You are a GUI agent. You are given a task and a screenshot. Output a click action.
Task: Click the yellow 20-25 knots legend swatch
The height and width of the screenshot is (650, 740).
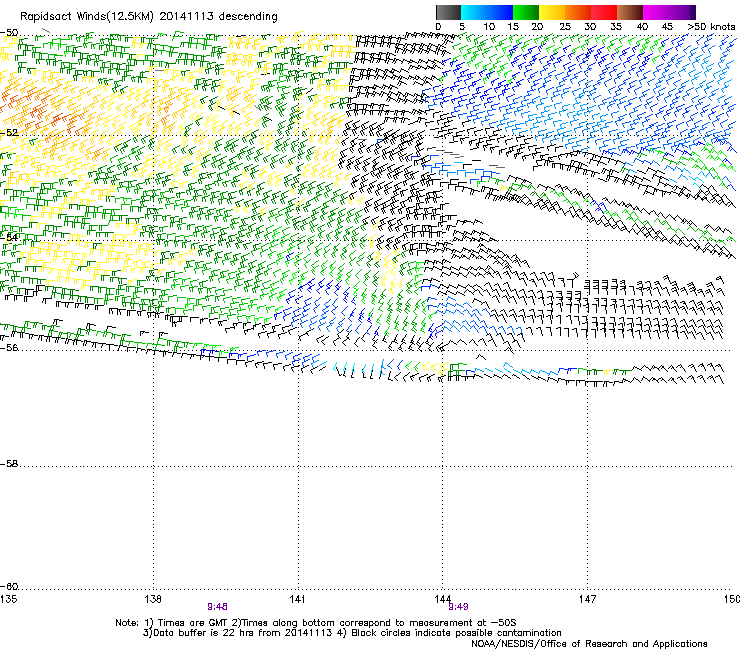[552, 12]
